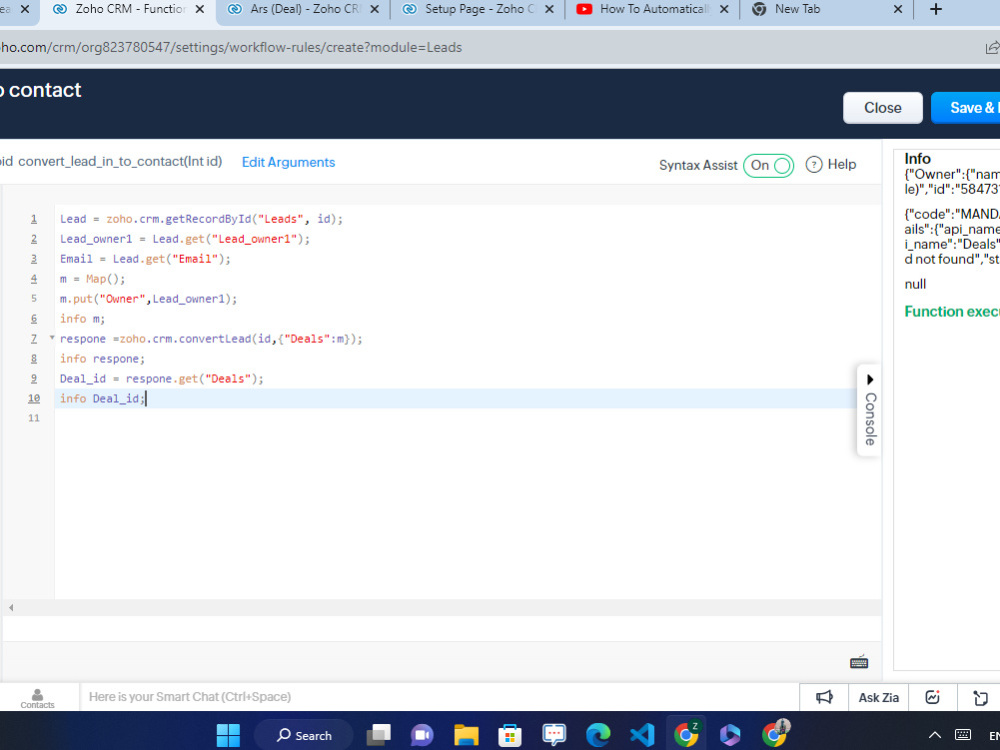
Task: Show hidden system tray icons
Action: coord(934,735)
